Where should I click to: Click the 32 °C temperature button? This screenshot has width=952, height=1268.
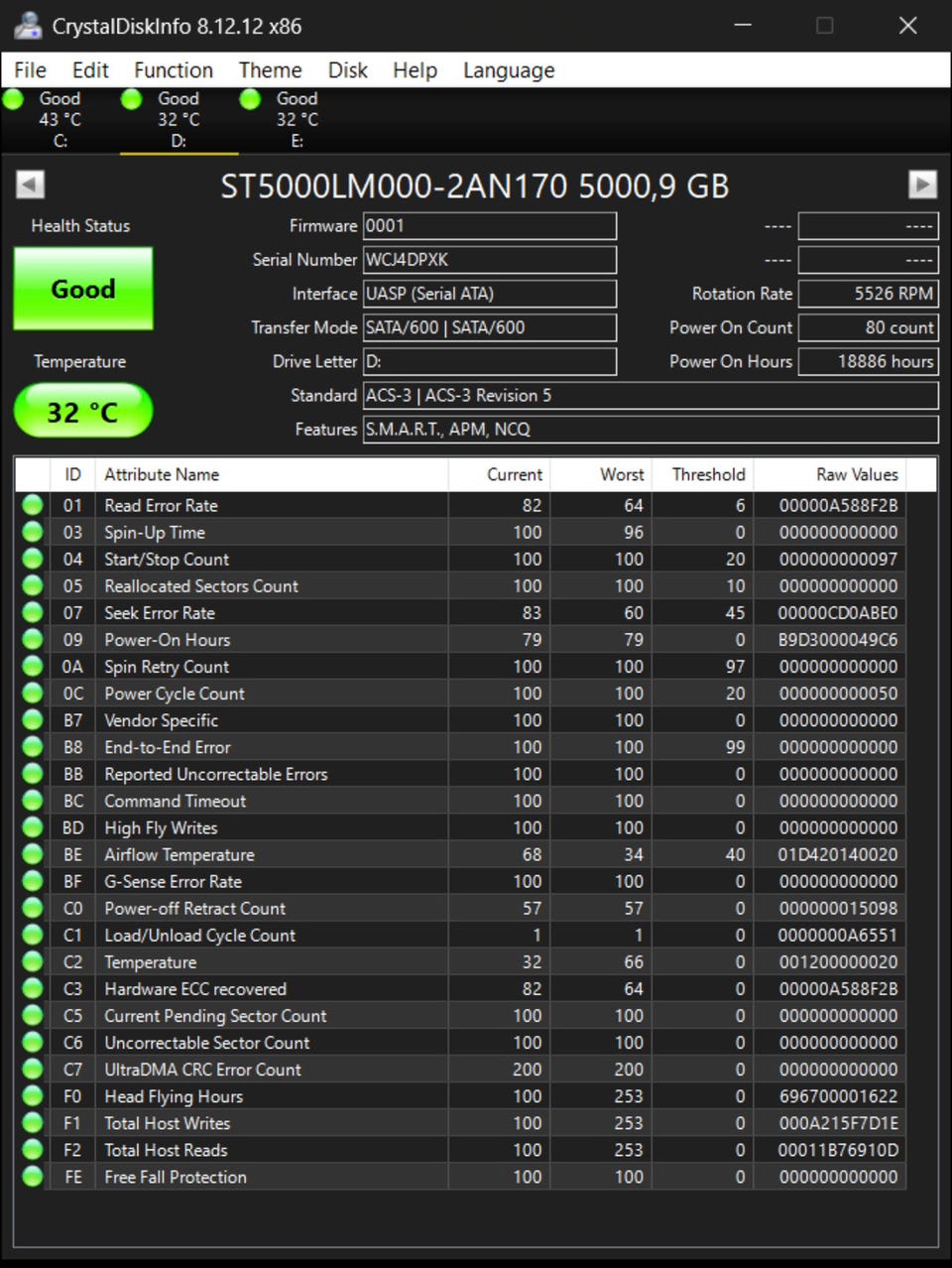pos(83,411)
